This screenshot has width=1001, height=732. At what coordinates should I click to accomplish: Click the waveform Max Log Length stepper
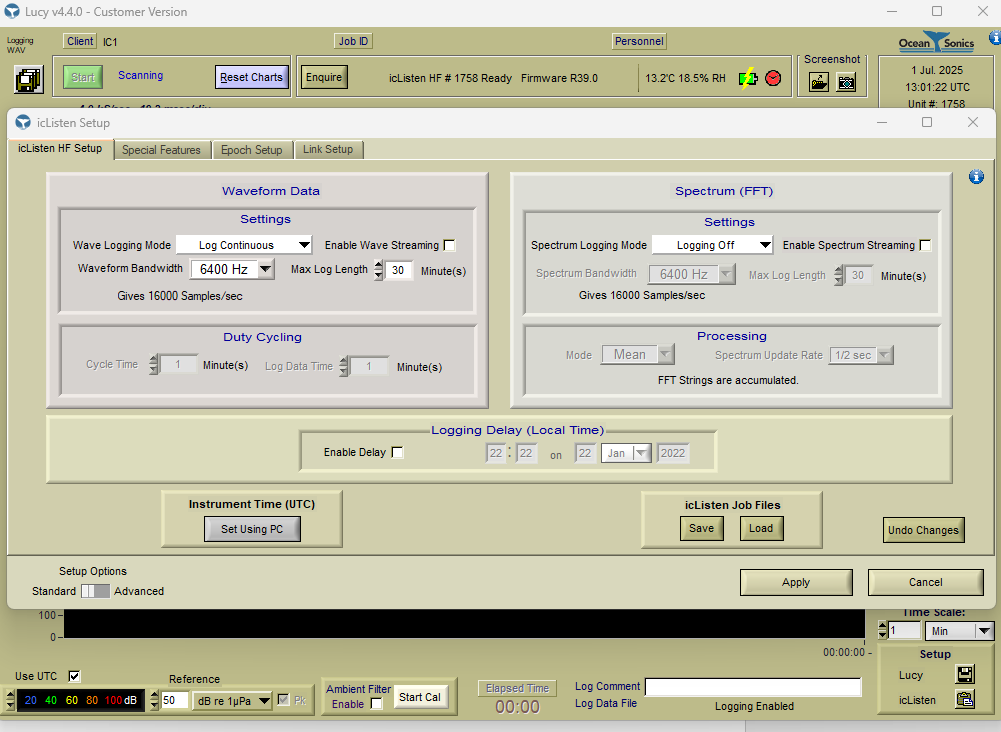379,270
